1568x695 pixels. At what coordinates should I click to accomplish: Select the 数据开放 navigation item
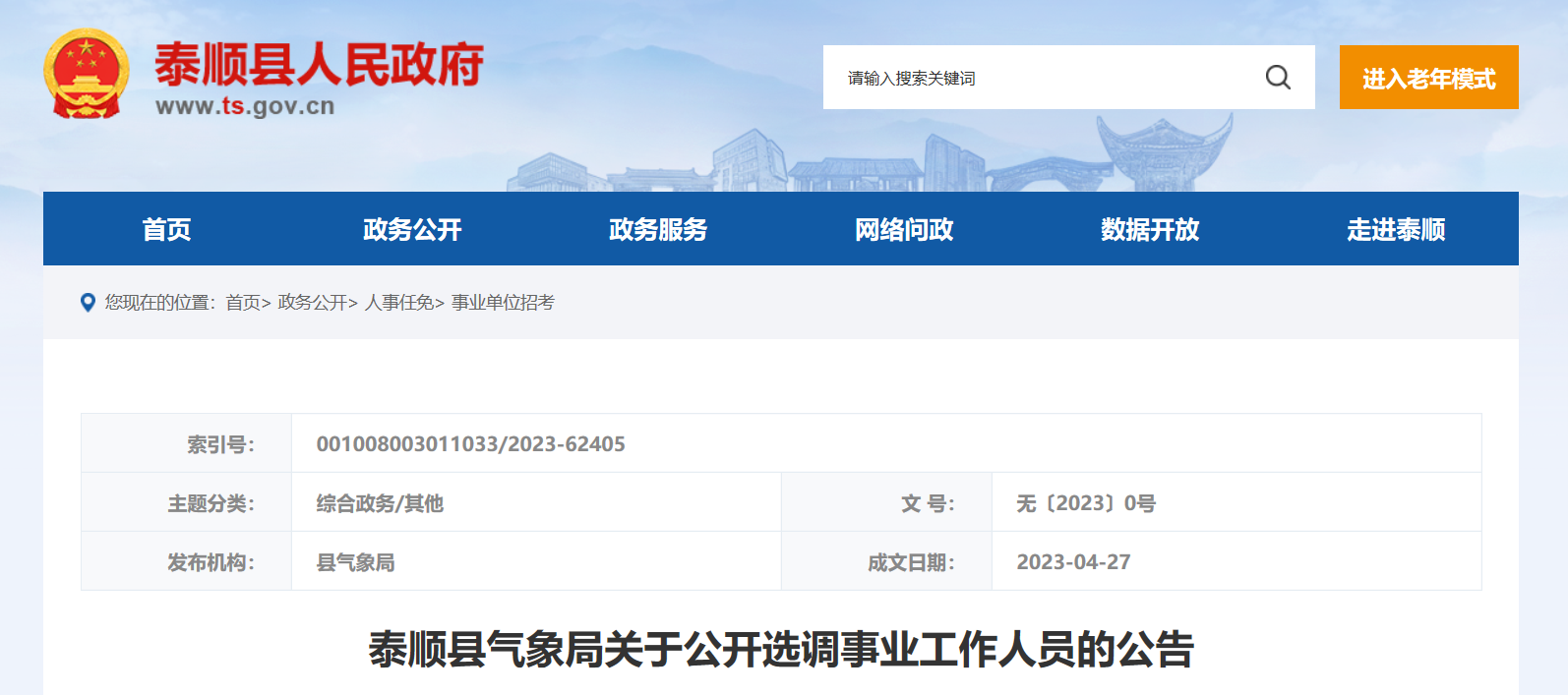[x=1150, y=229]
